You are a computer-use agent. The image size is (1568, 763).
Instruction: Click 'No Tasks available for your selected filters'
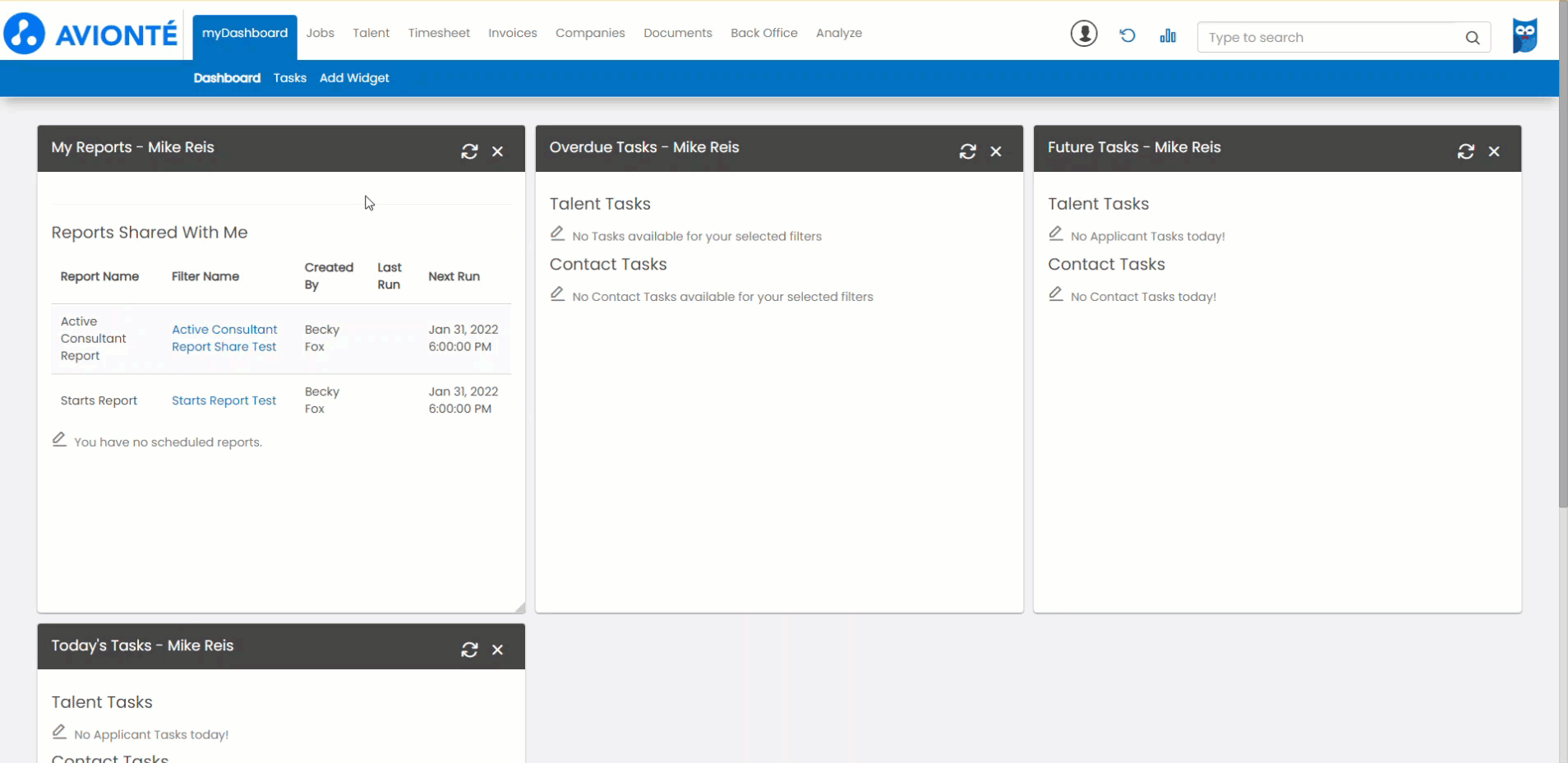(x=697, y=236)
